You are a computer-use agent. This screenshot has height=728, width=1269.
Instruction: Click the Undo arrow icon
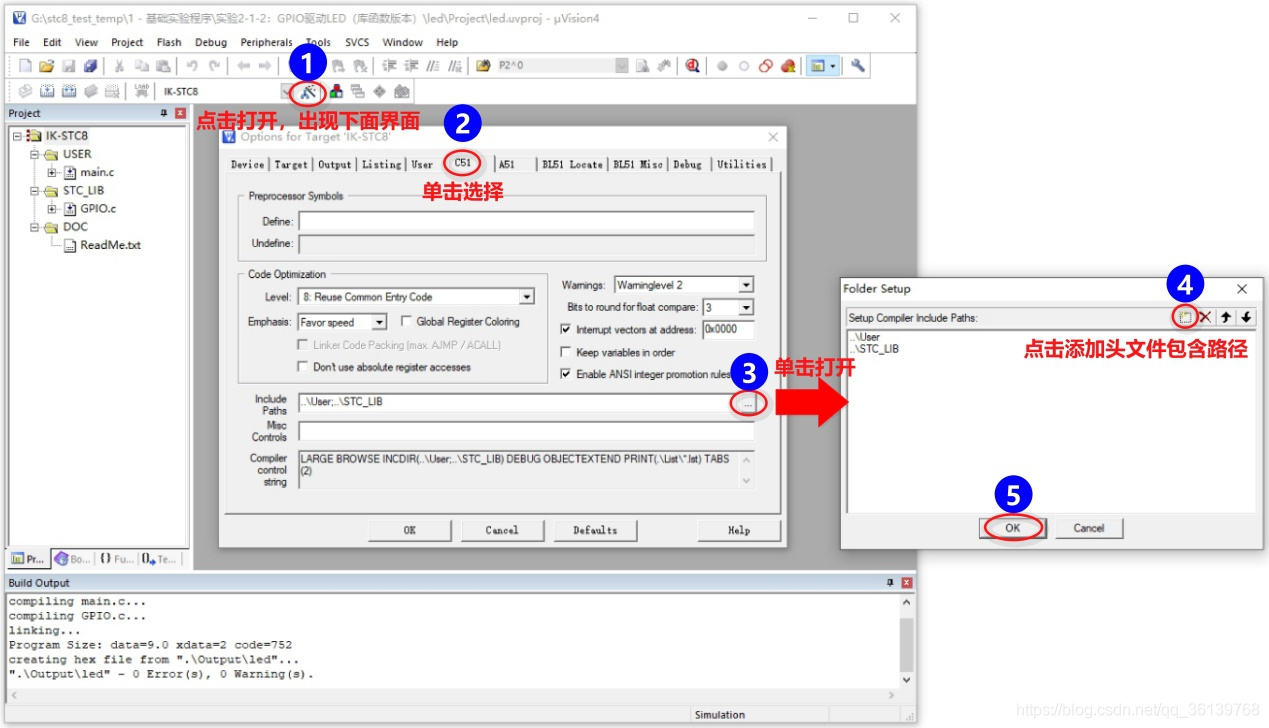click(x=192, y=66)
